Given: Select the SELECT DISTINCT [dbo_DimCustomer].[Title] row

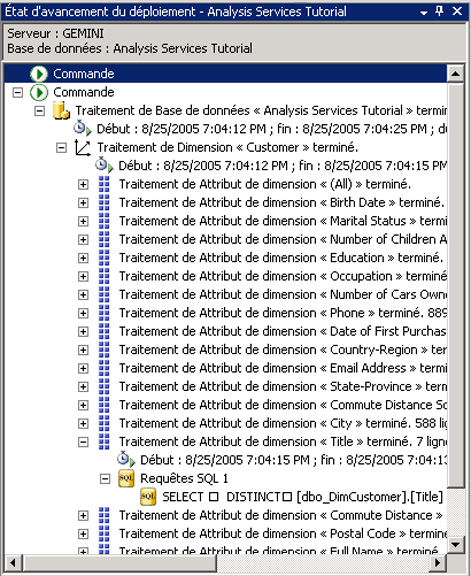Looking at the screenshot, I should coord(302,497).
